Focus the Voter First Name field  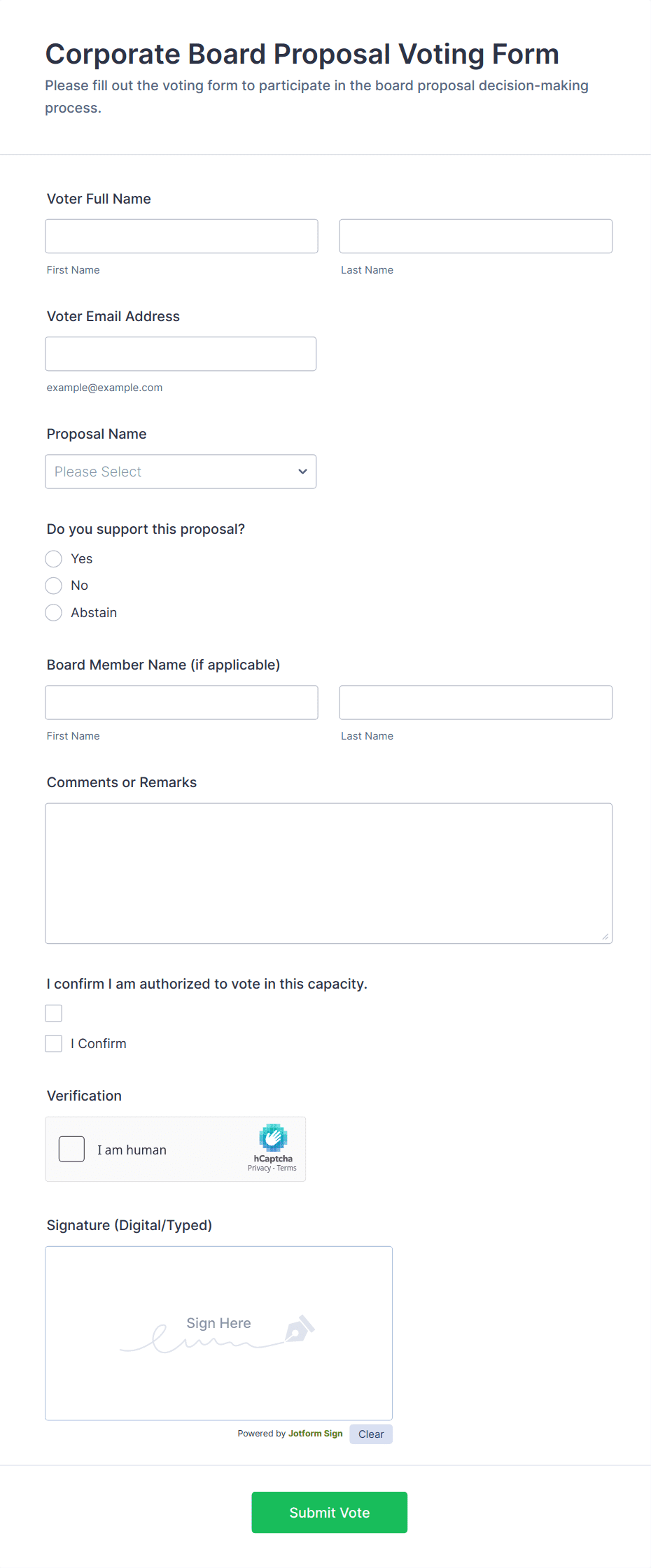pyautogui.click(x=181, y=236)
